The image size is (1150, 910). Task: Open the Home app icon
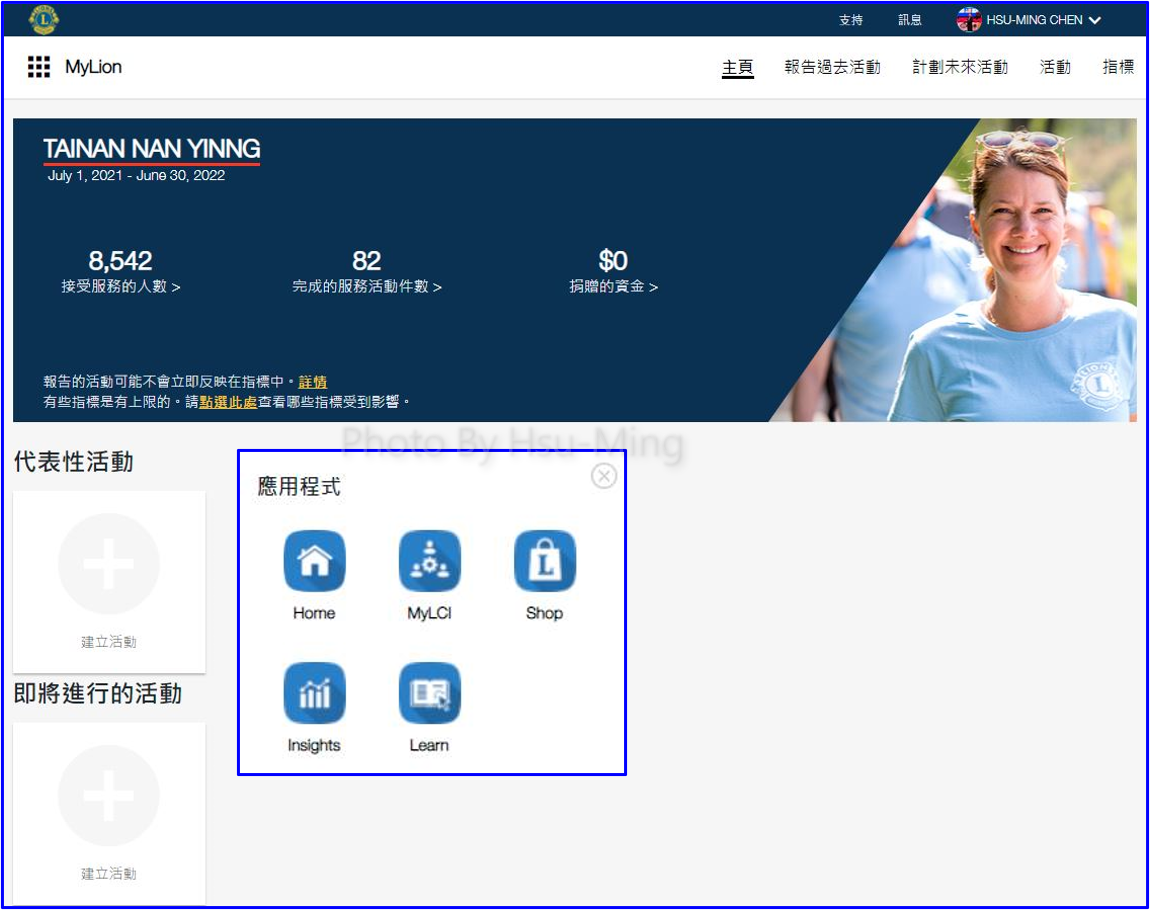pos(314,561)
